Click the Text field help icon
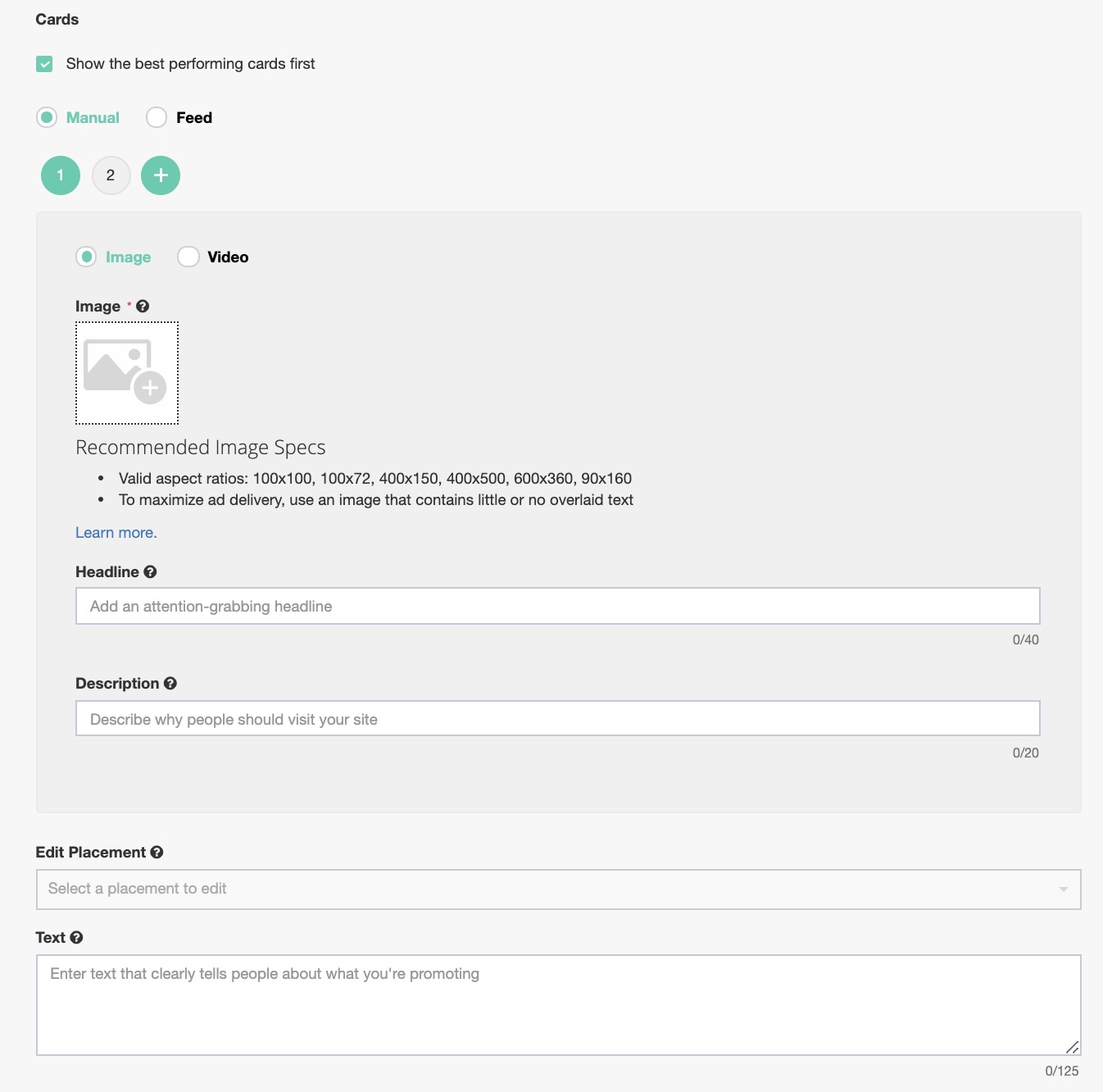Viewport: 1103px width, 1092px height. 76,937
